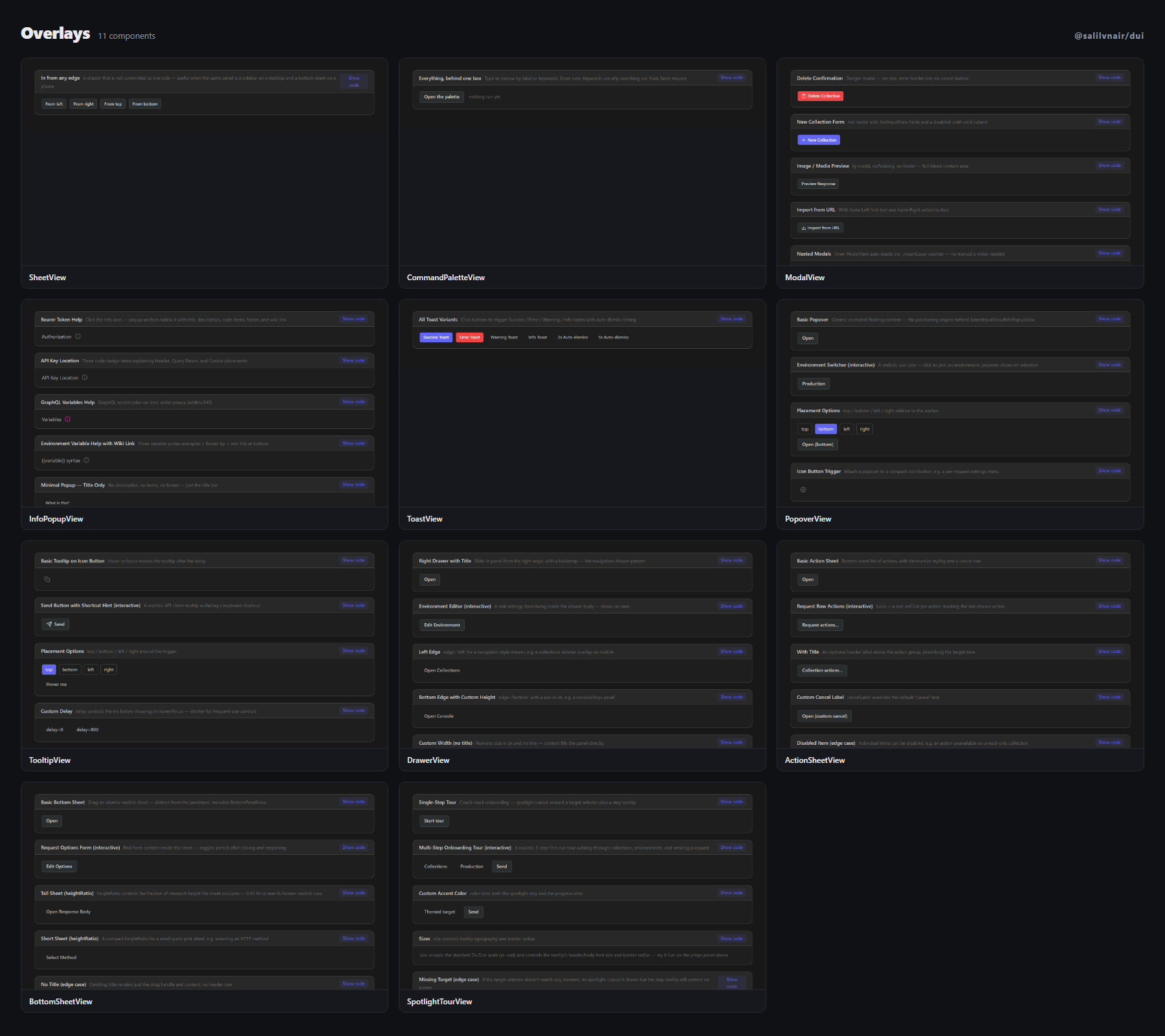Click the Open Console button
This screenshot has width=1165, height=1036.
point(439,716)
